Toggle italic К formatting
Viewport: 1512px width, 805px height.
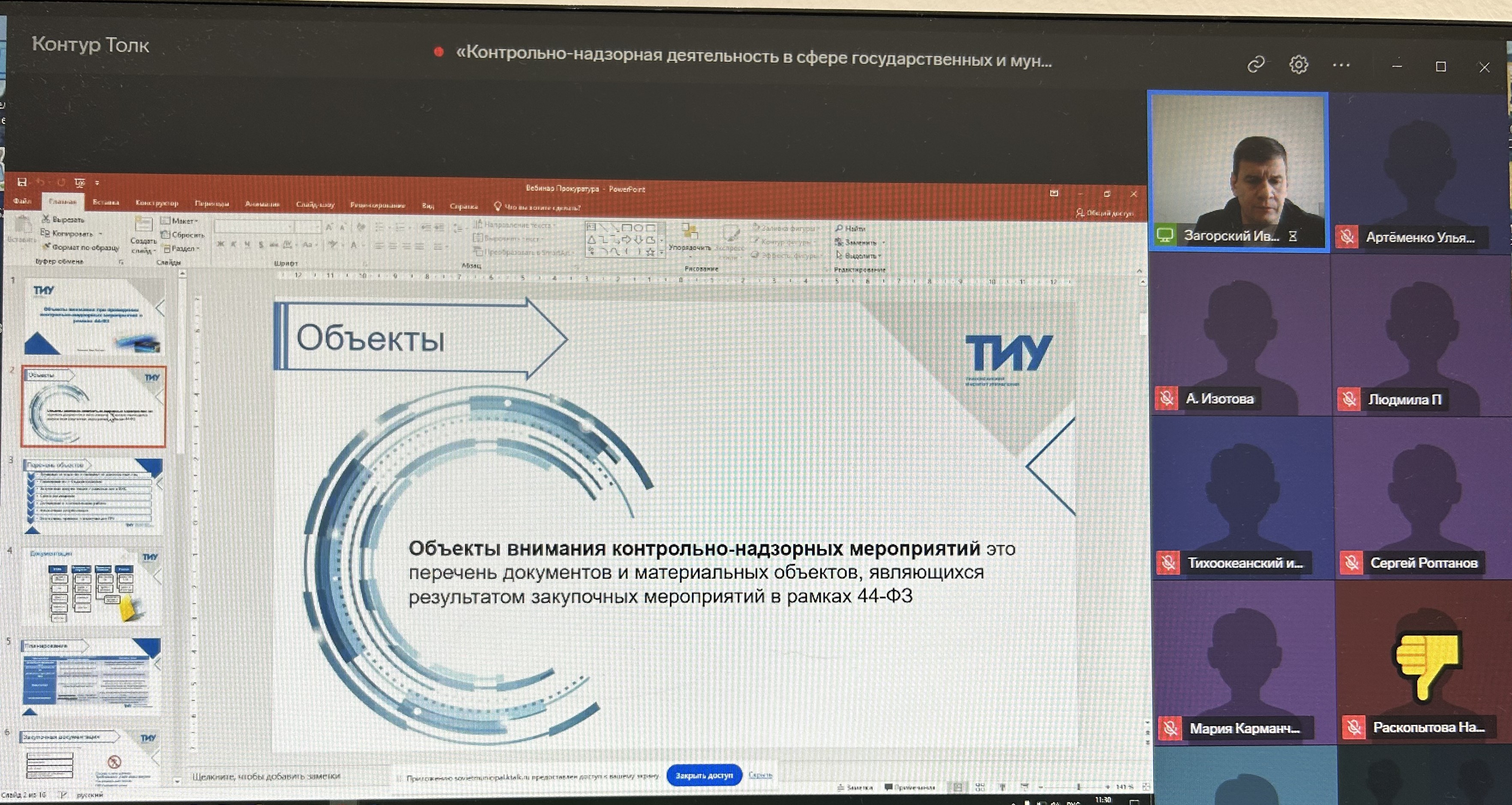tap(234, 244)
